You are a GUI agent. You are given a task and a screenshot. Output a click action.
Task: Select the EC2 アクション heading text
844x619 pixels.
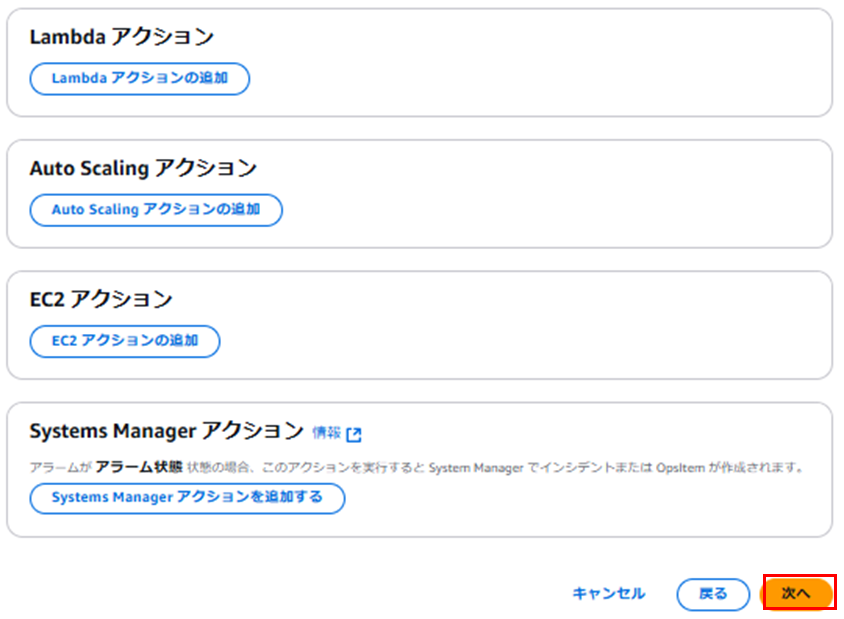tap(101, 299)
